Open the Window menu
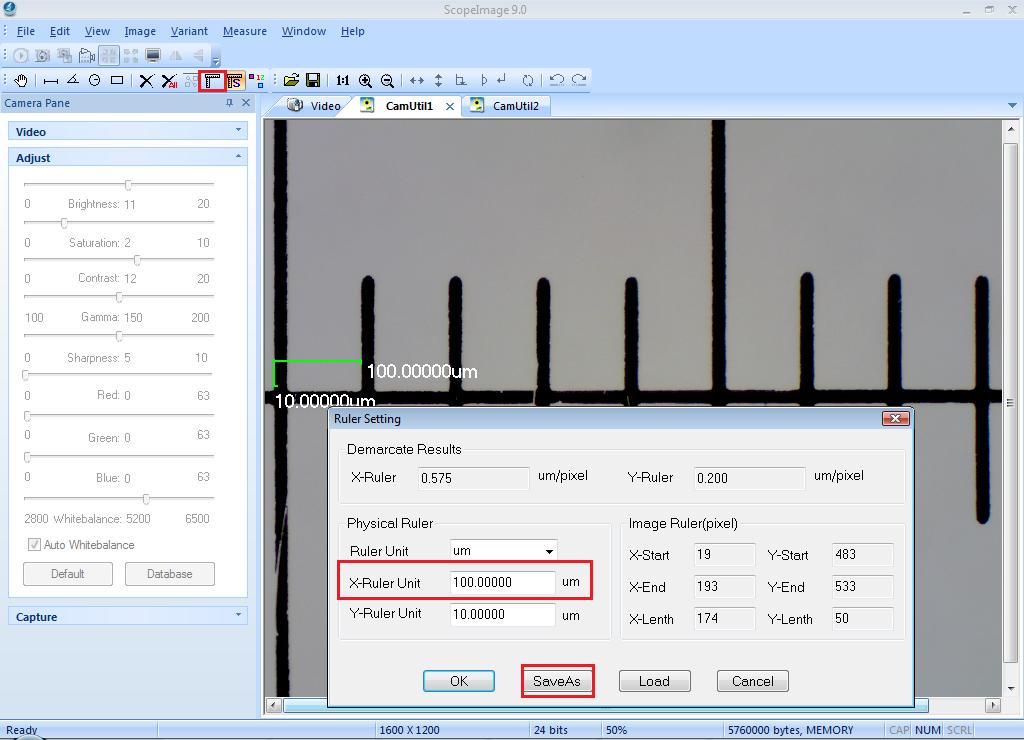1024x740 pixels. click(304, 31)
